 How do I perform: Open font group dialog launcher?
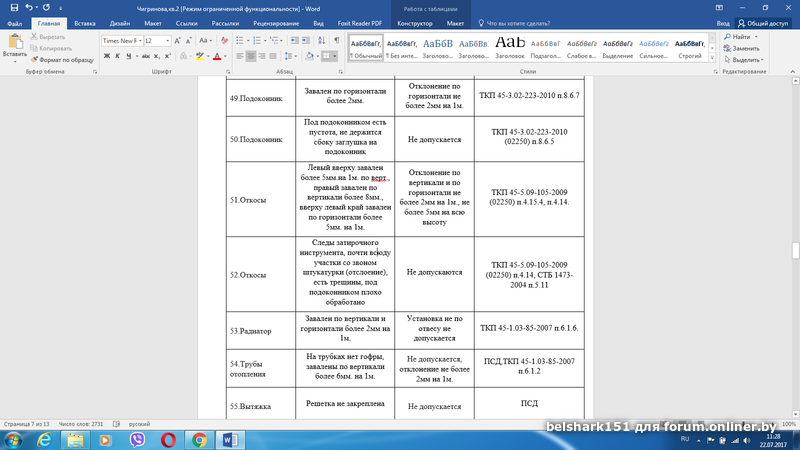coord(228,72)
